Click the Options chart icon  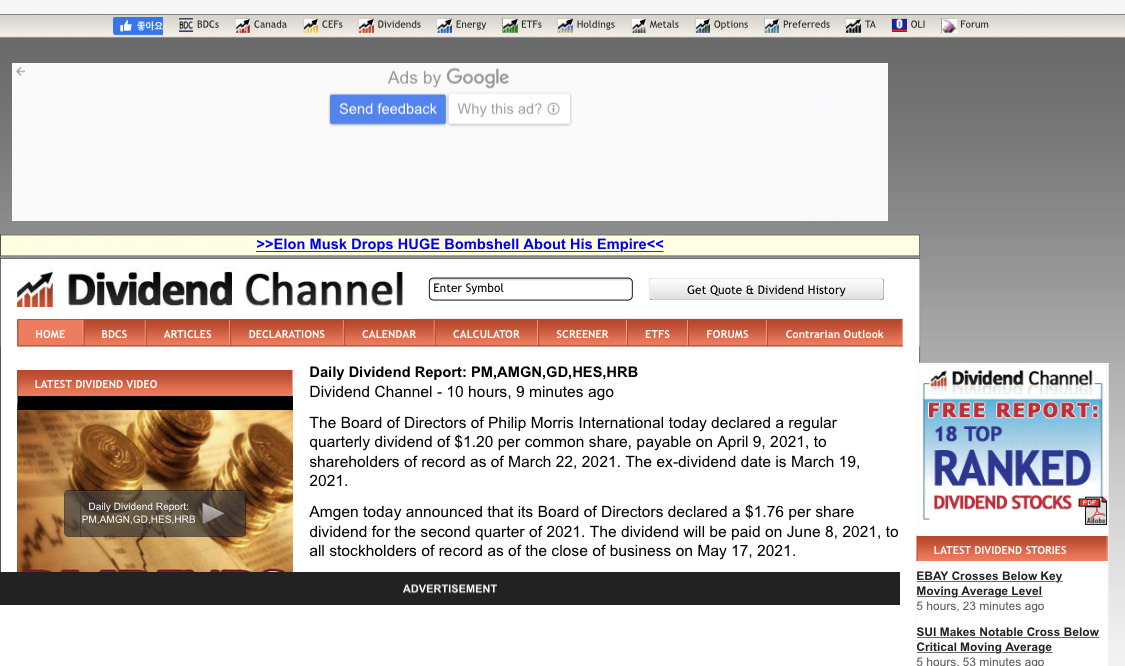(x=702, y=26)
